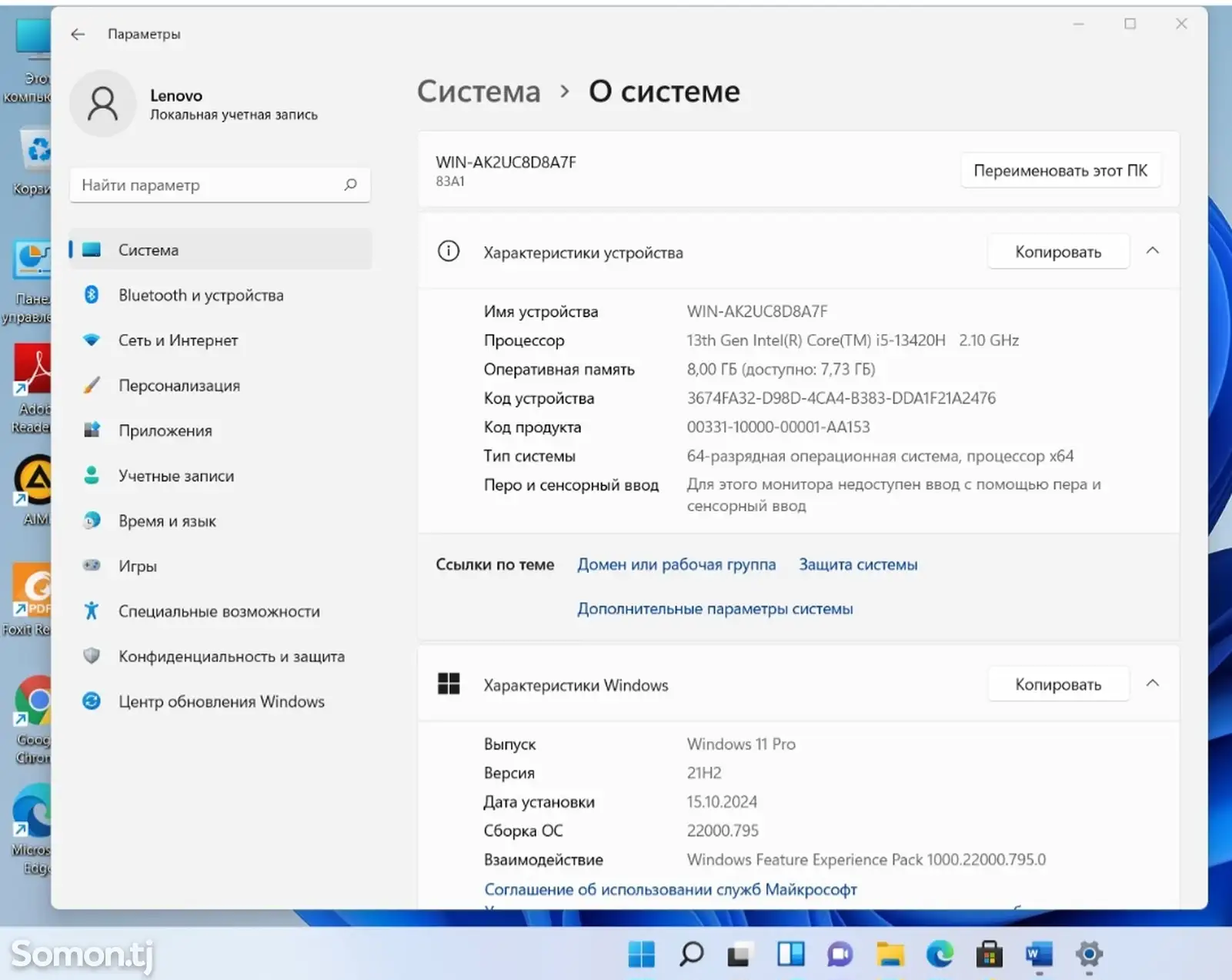Click OS build value 22000.795

(x=723, y=831)
